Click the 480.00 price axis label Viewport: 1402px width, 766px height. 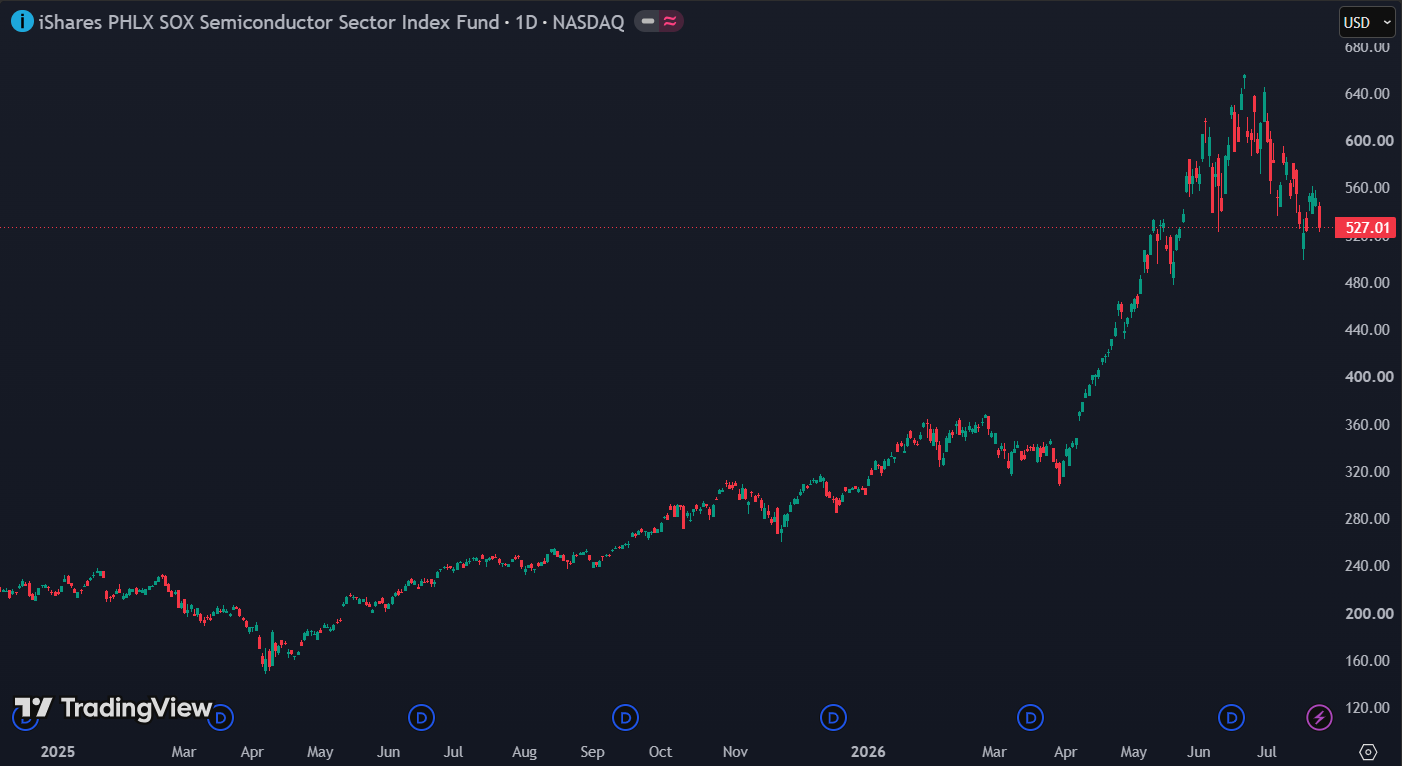[x=1368, y=283]
